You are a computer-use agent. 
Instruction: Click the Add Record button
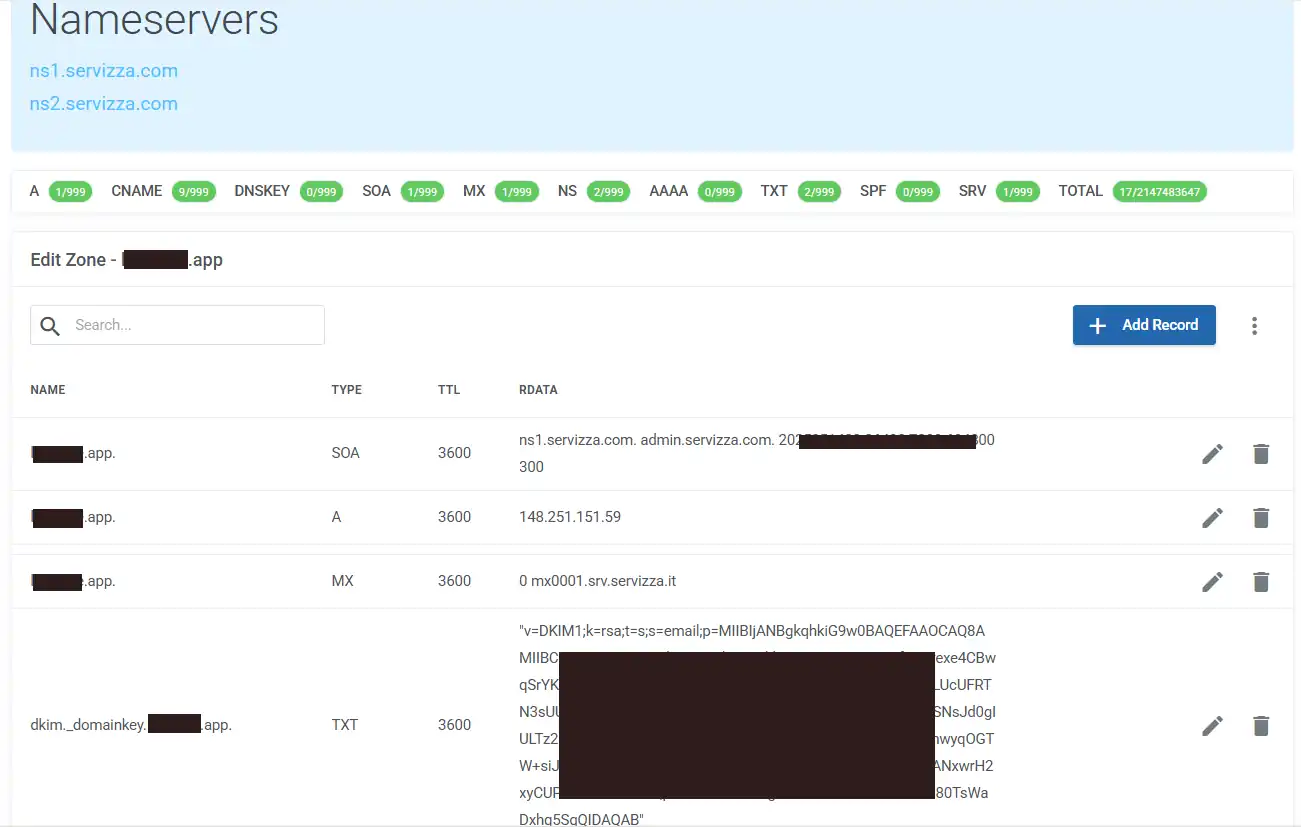(x=1143, y=325)
